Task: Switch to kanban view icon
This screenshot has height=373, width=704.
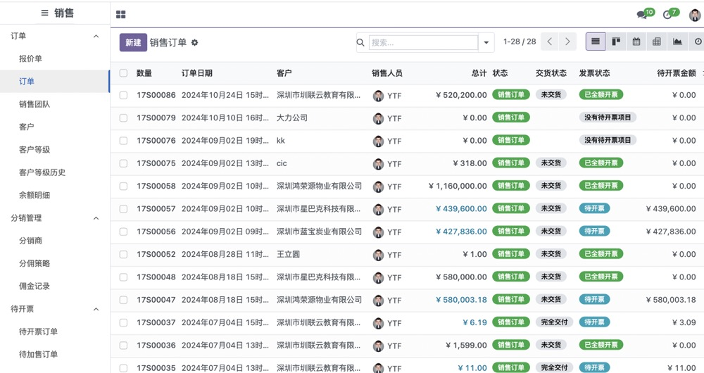Action: 616,42
